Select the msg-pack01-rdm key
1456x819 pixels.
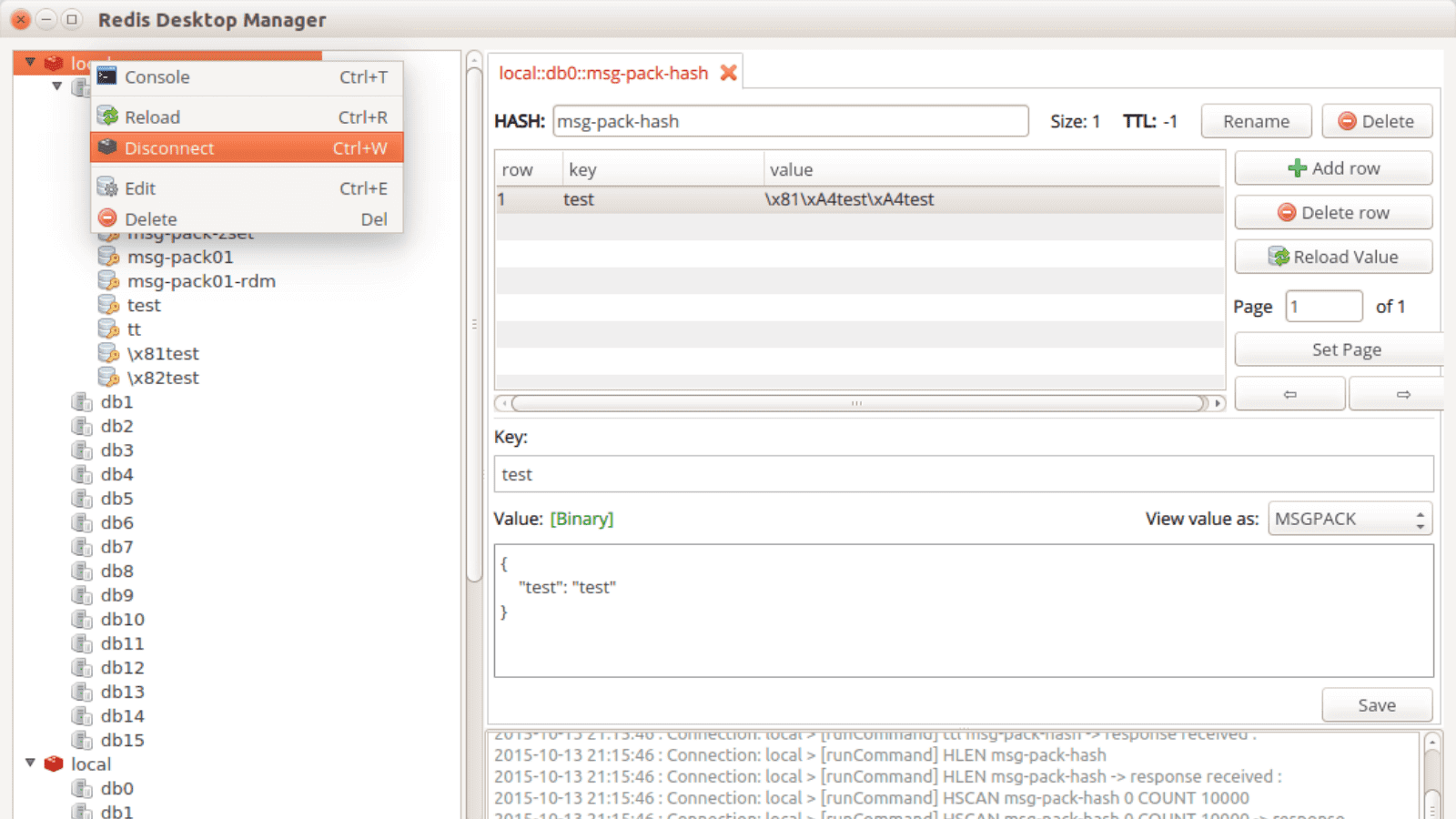[201, 281]
